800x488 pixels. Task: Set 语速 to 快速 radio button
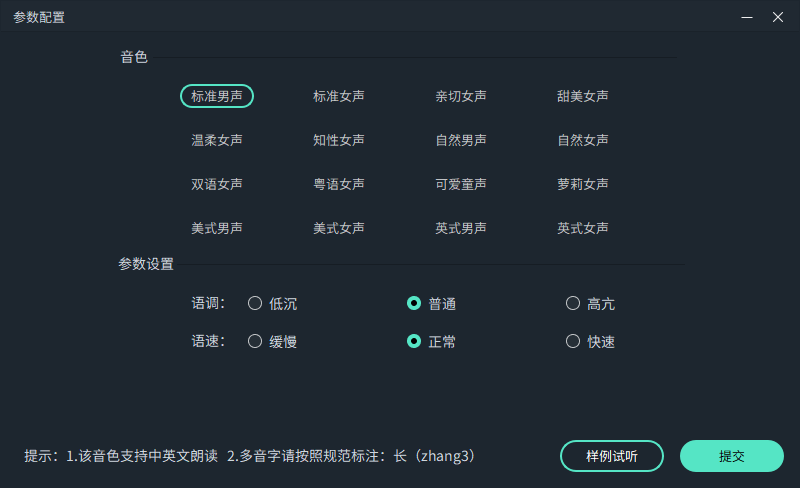point(573,341)
